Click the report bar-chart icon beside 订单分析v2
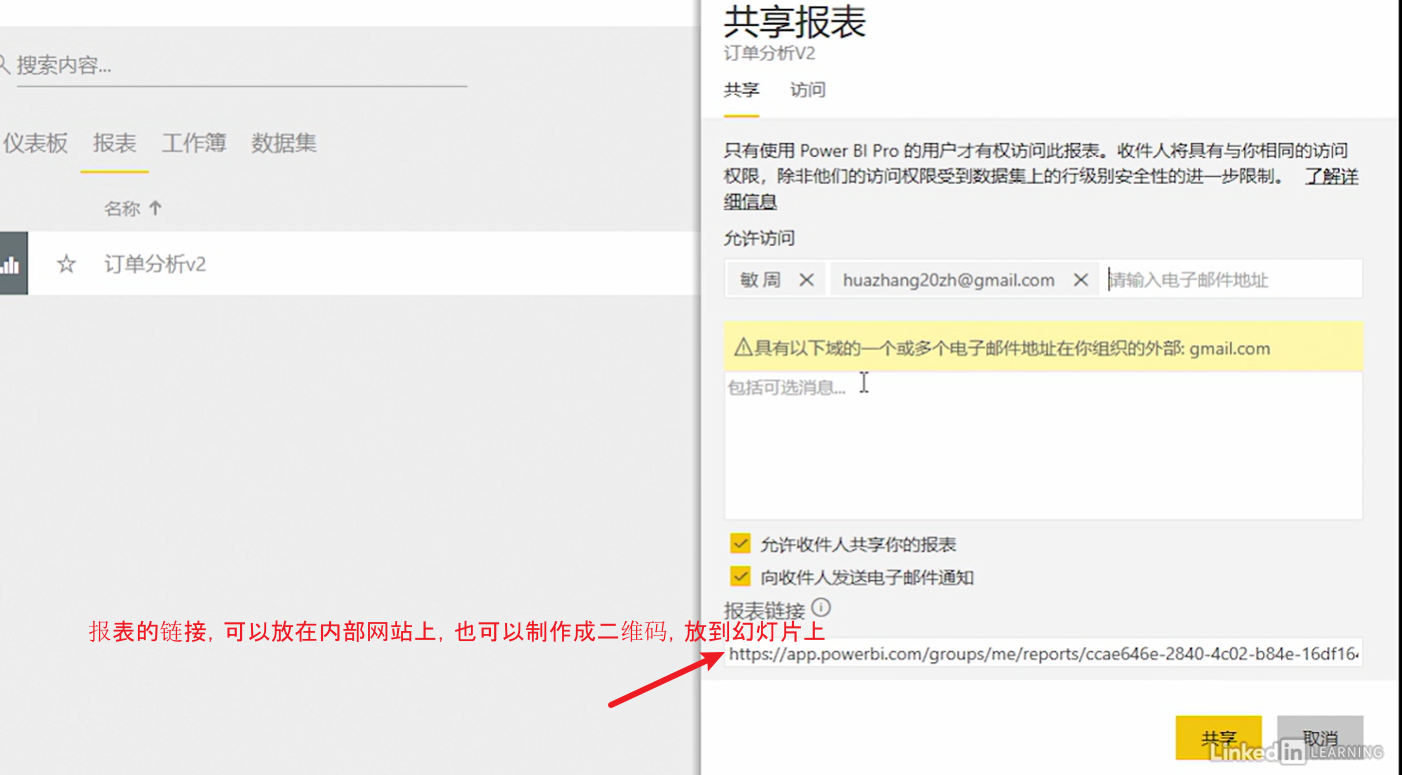This screenshot has height=775, width=1402. click(11, 264)
